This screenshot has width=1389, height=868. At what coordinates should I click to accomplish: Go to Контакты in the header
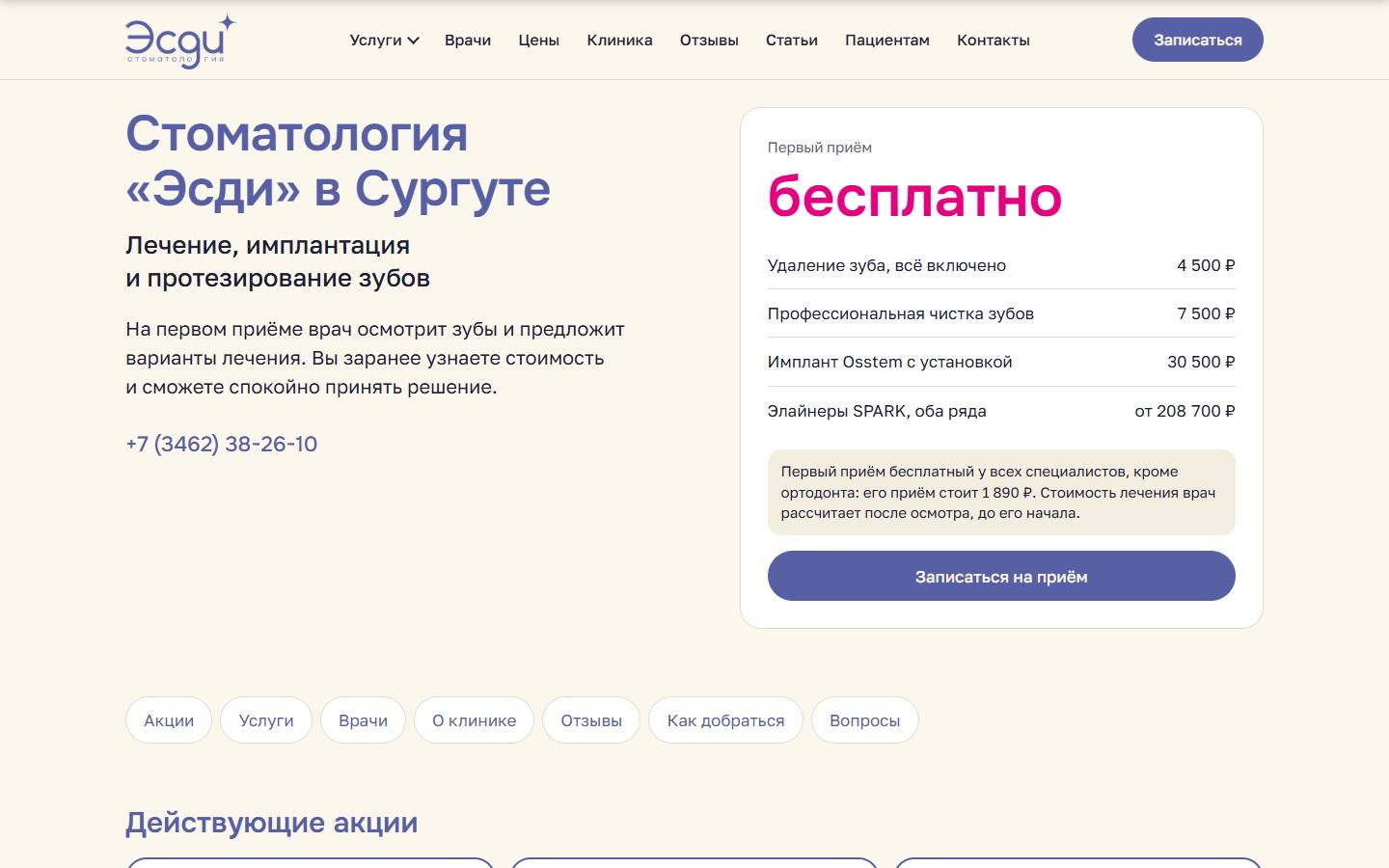point(994,41)
